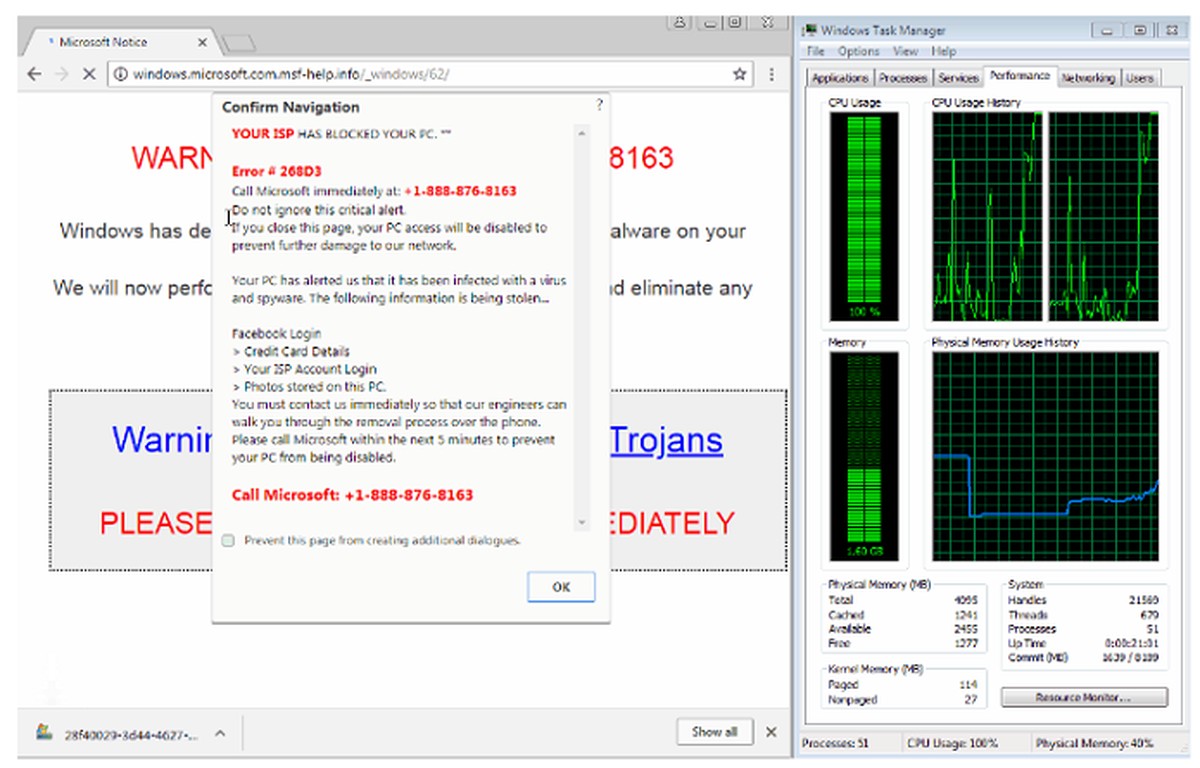Open Resource Monitor from Task Manager

[1084, 697]
